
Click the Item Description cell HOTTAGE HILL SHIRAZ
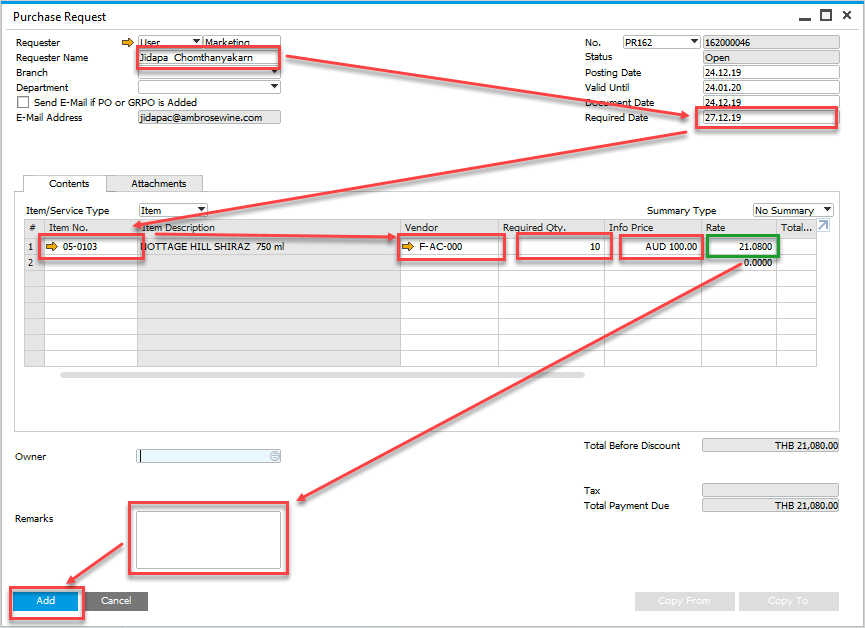(x=269, y=247)
